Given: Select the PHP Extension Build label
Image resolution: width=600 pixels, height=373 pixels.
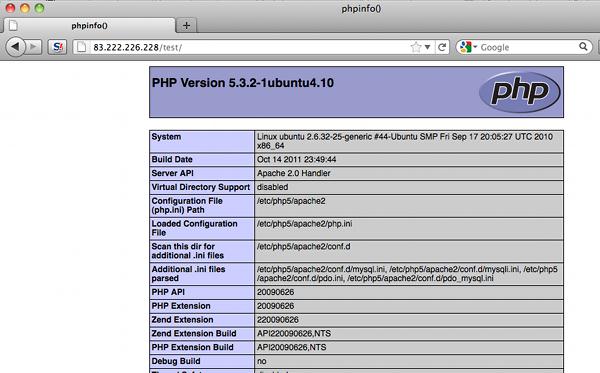Looking at the screenshot, I should (x=192, y=347).
